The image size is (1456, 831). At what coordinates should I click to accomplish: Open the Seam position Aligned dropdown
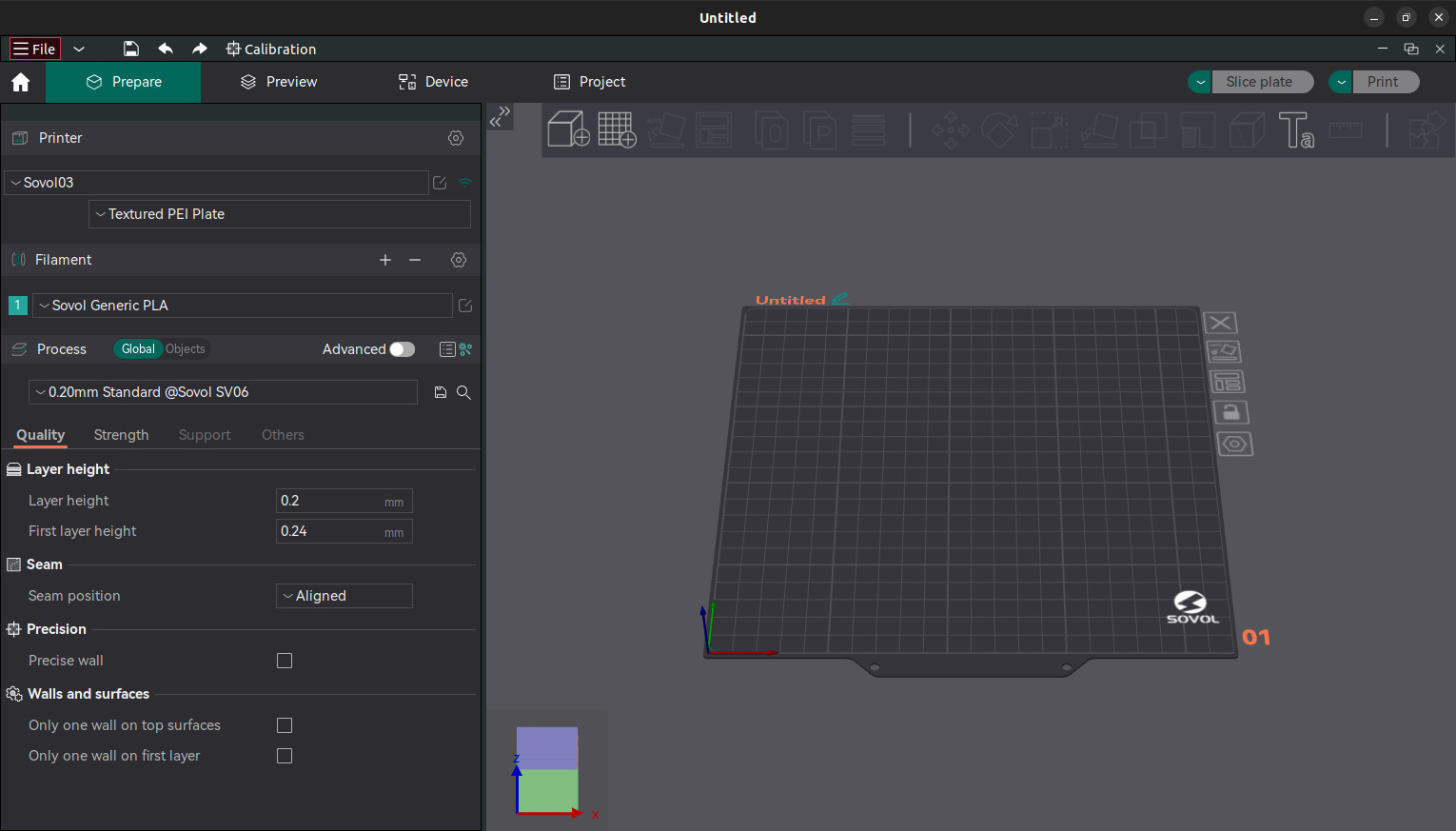[x=344, y=596]
